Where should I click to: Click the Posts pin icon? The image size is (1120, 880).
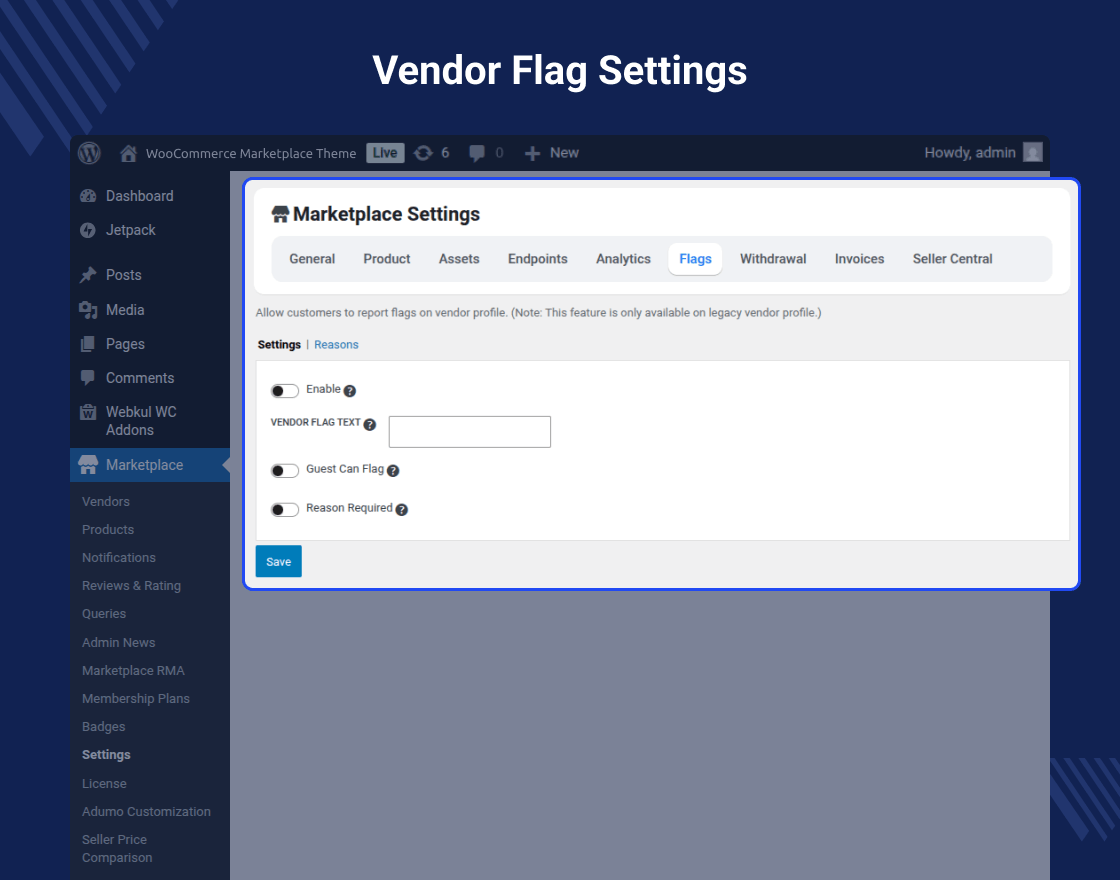tap(88, 275)
